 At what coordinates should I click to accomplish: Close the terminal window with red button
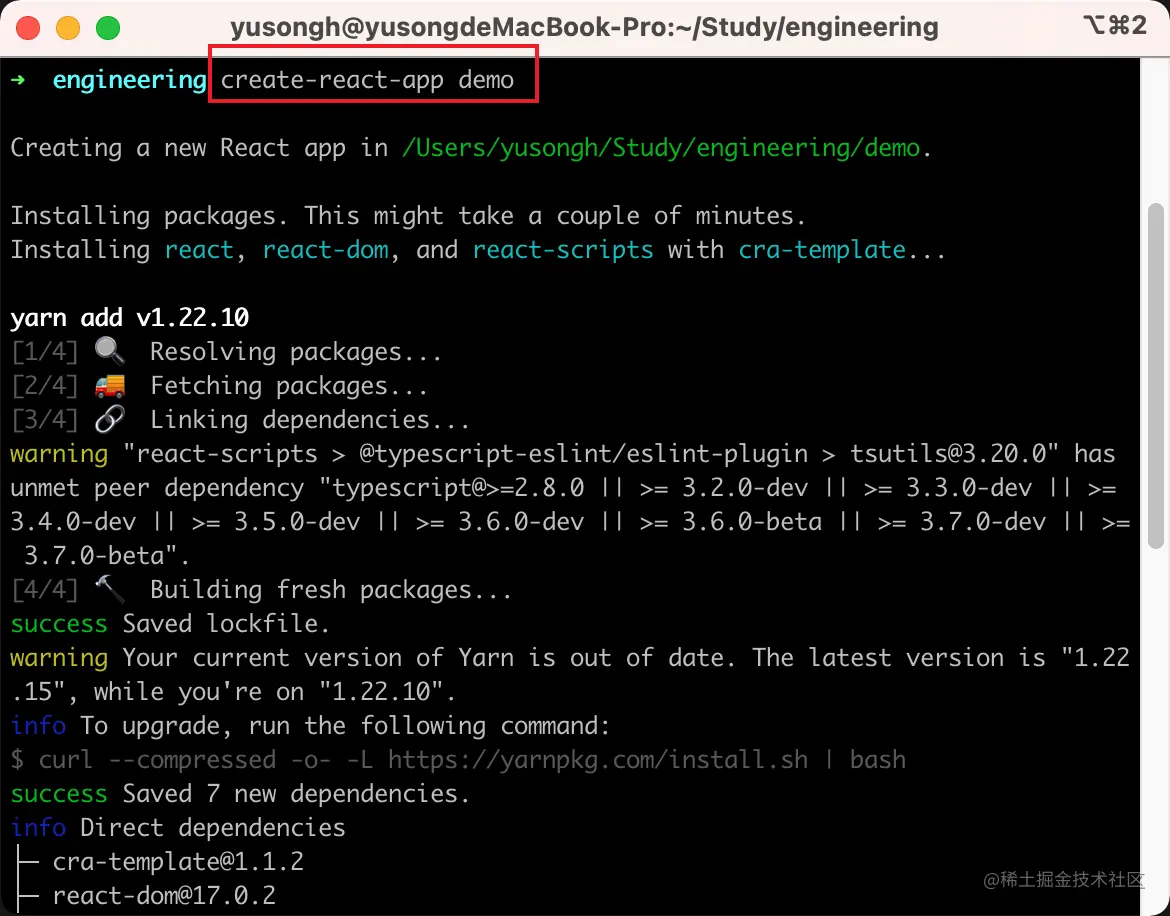(28, 28)
